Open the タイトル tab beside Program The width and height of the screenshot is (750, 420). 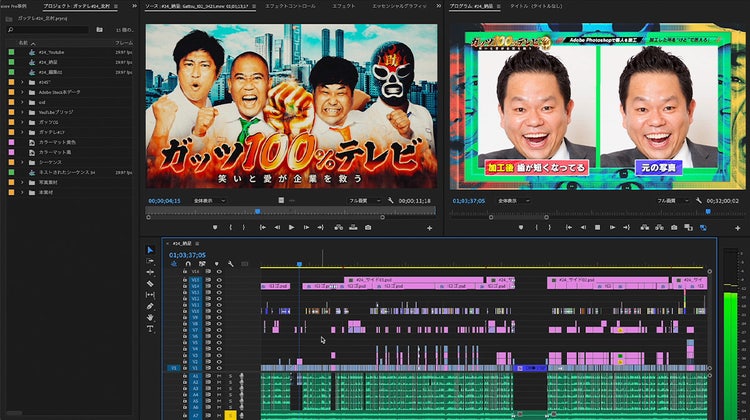(536, 6)
